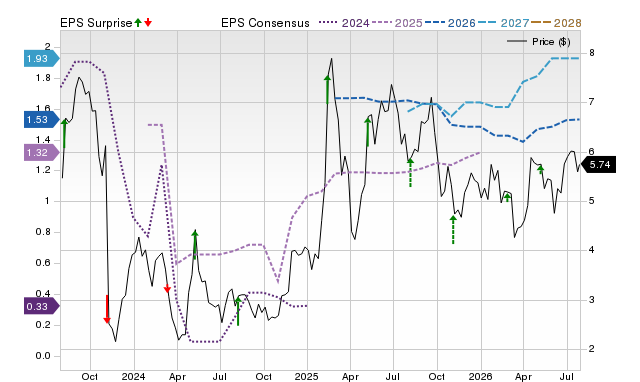Click the black 5.74 current price tag
640x382 pixels.
pos(598,164)
